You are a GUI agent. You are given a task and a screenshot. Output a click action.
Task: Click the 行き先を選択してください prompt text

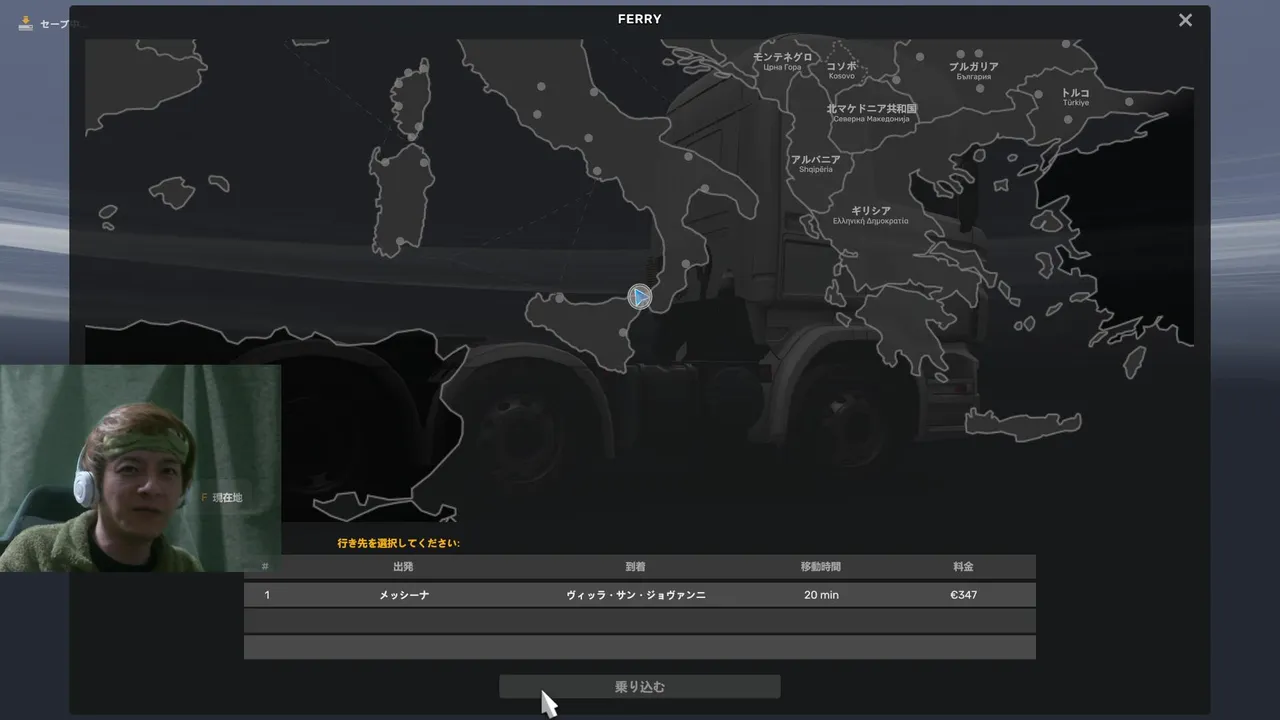coord(399,544)
